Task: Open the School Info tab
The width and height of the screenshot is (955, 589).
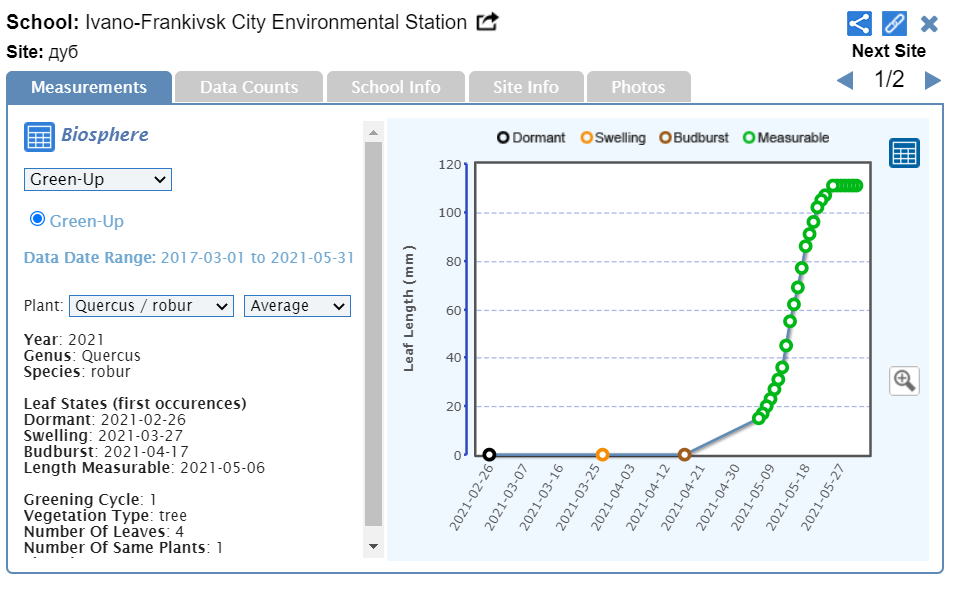Action: tap(395, 87)
